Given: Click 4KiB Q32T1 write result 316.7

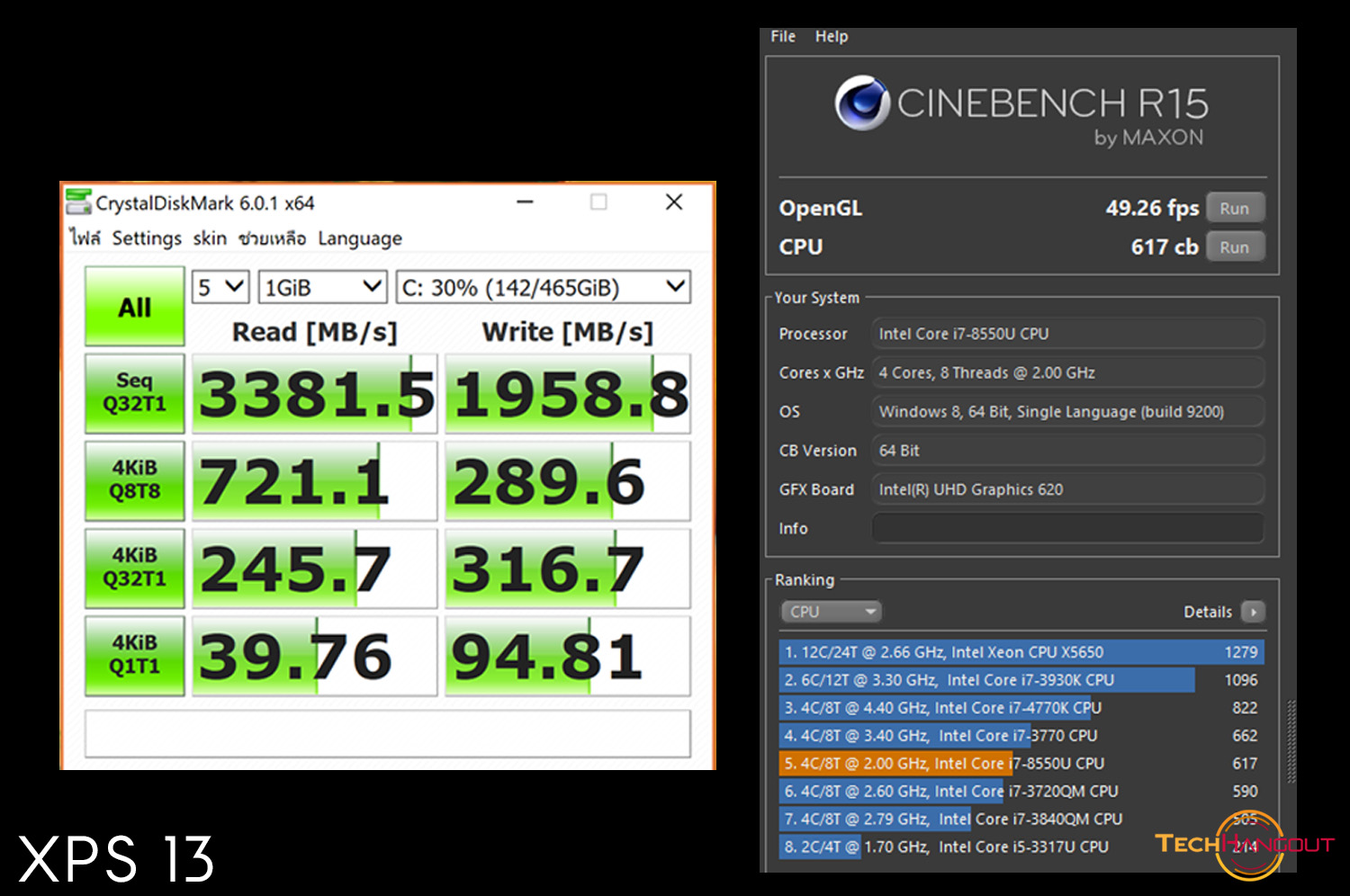Looking at the screenshot, I should pos(568,568).
